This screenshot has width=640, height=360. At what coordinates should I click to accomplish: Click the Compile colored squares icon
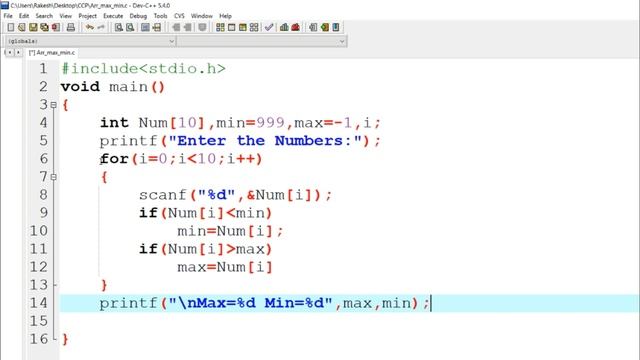(x=220, y=27)
